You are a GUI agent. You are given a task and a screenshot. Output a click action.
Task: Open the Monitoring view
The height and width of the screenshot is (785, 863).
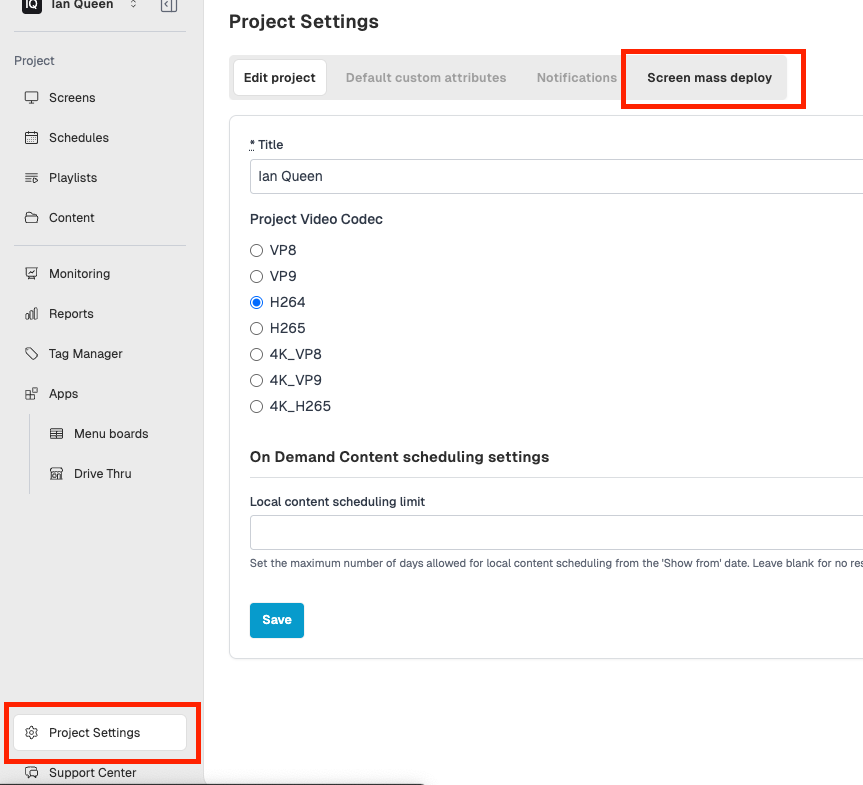point(78,273)
